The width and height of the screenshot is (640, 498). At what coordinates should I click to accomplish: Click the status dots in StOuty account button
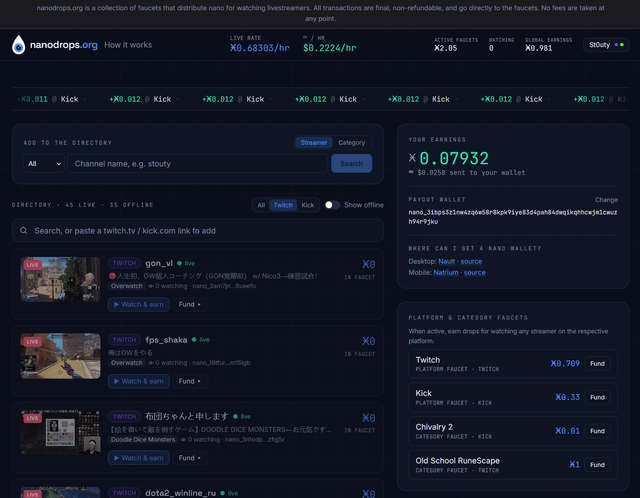tap(619, 45)
